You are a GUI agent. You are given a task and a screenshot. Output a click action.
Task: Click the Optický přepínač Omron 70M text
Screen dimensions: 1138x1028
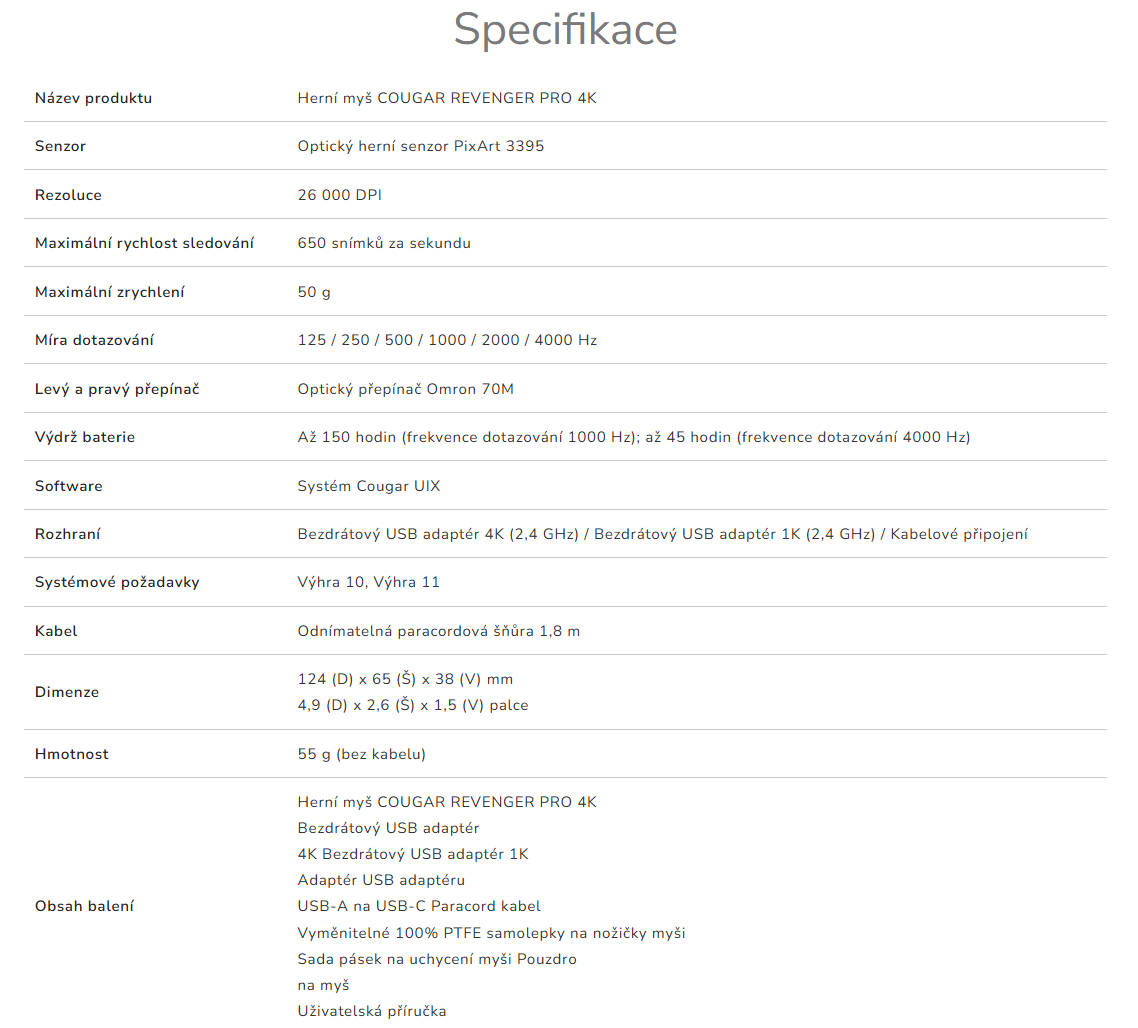[405, 389]
